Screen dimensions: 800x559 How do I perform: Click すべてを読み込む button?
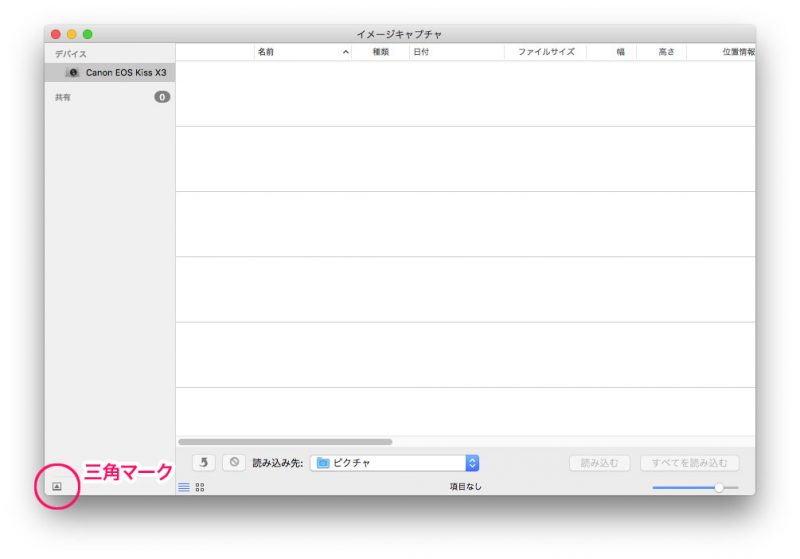click(x=689, y=463)
